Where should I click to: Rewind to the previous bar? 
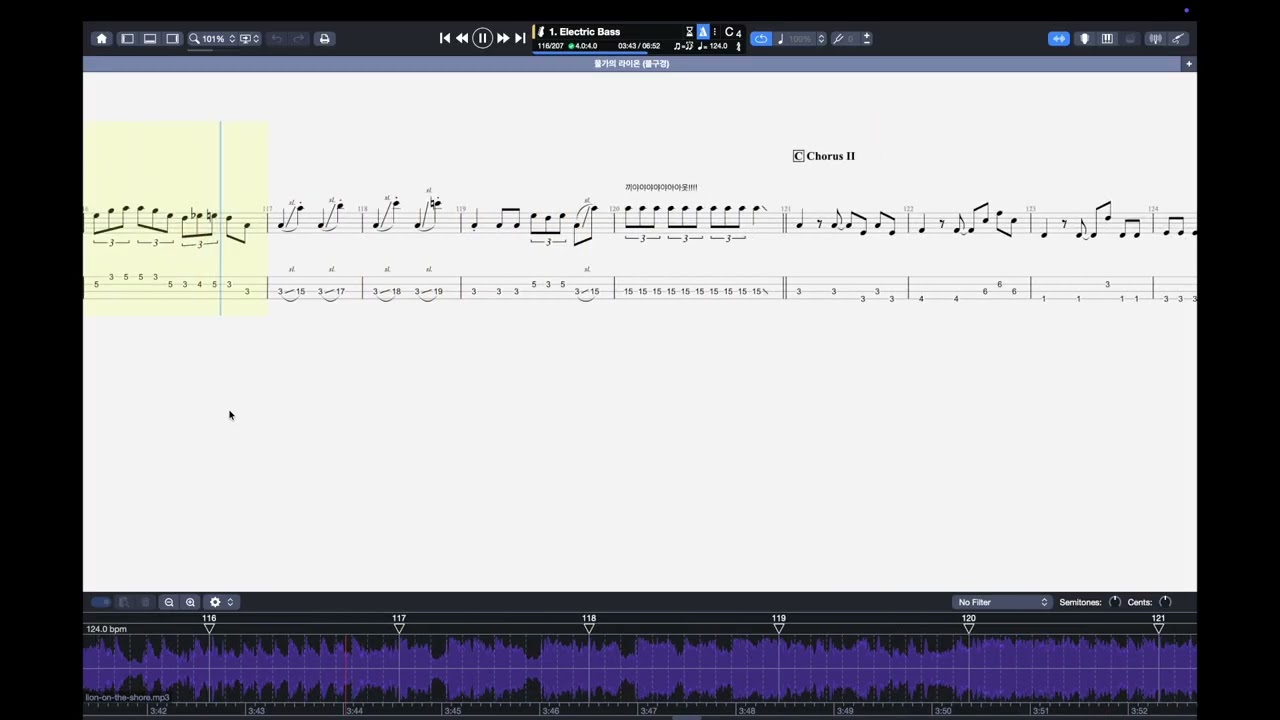[x=462, y=38]
